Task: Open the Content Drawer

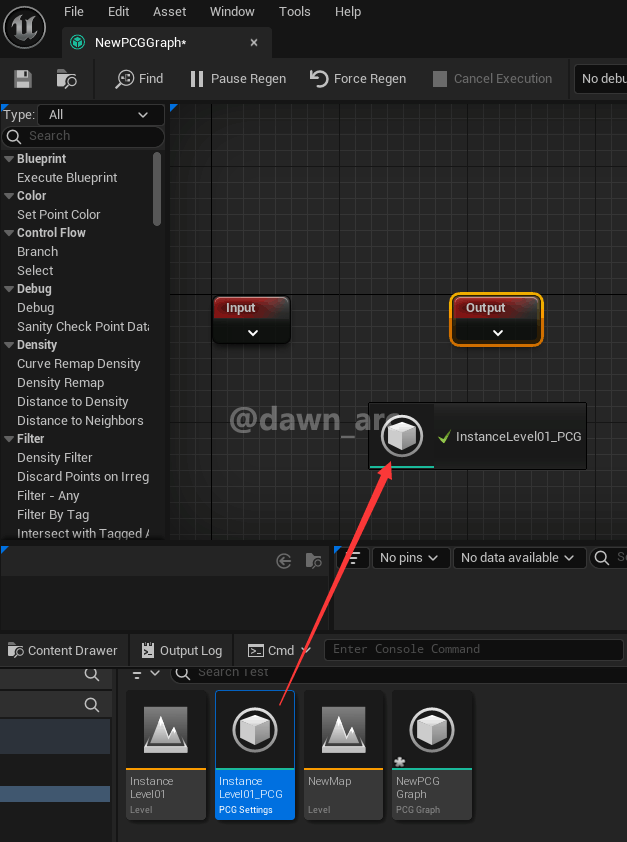Action: pyautogui.click(x=63, y=650)
